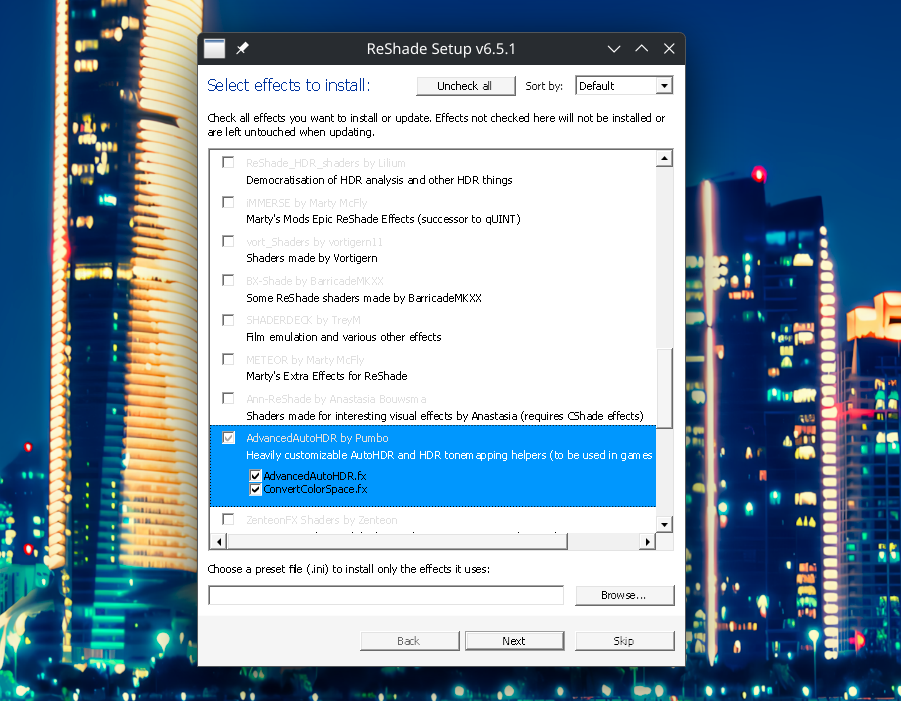Click the Uncheck all button
The image size is (901, 701).
point(465,86)
